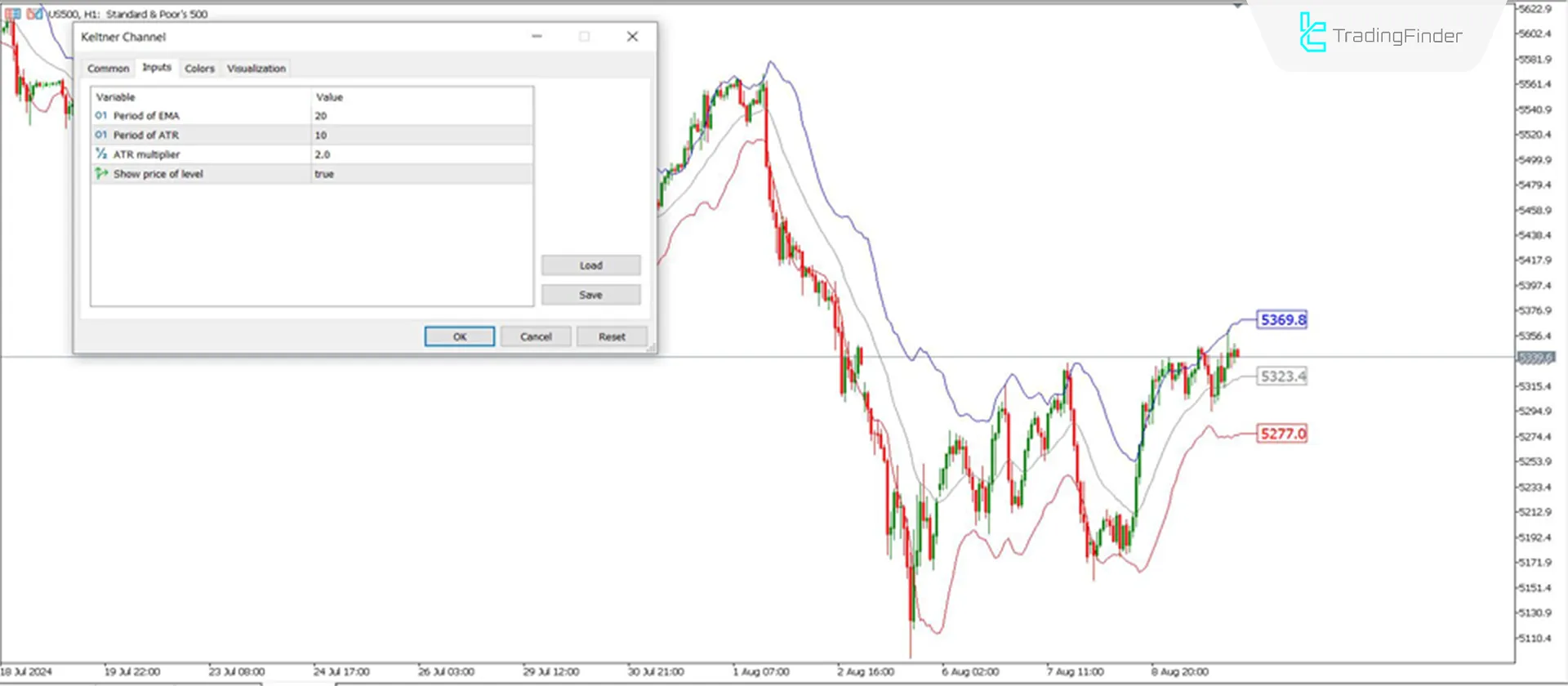Screen dimensions: 1568x686
Task: Click the green arrow icon beside Show price of level
Action: click(x=101, y=174)
